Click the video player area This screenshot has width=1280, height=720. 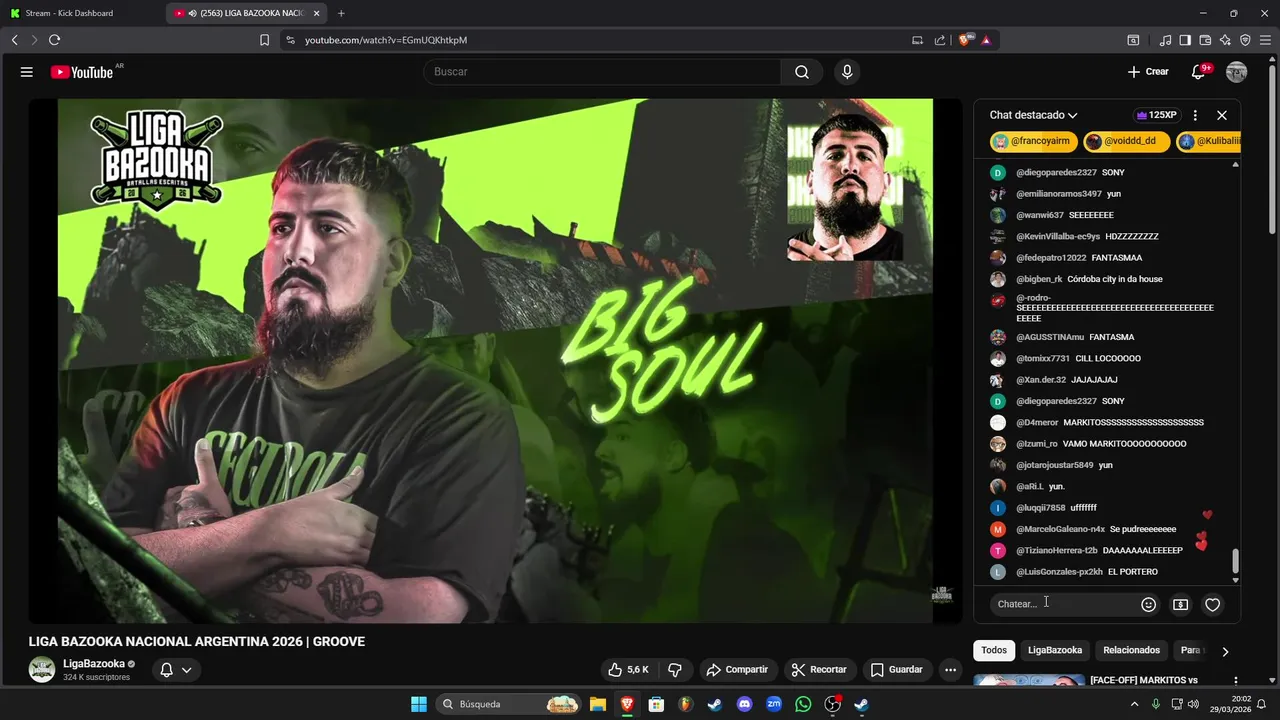(495, 360)
